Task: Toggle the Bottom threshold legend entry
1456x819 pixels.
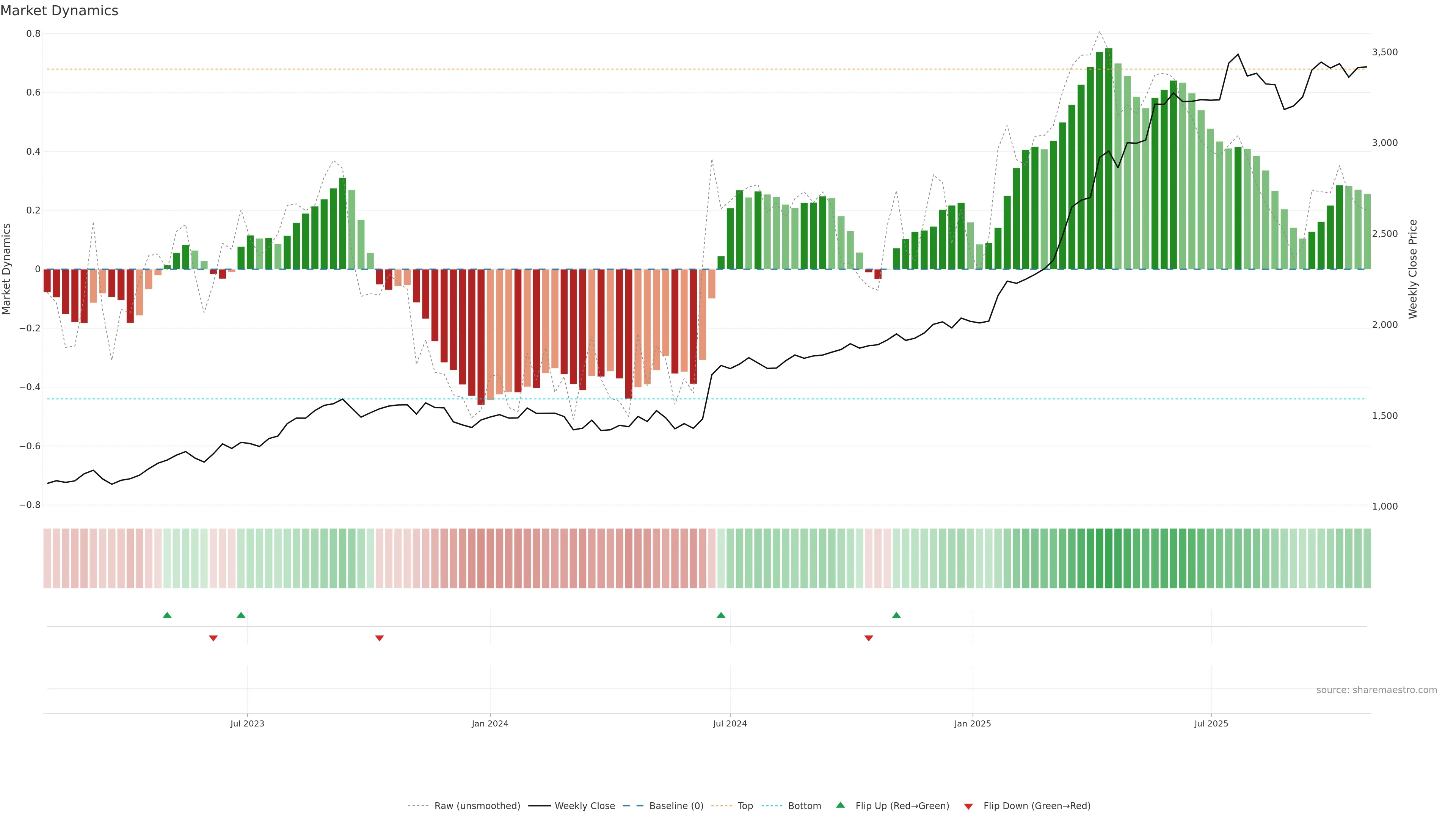Action: pyautogui.click(x=804, y=806)
